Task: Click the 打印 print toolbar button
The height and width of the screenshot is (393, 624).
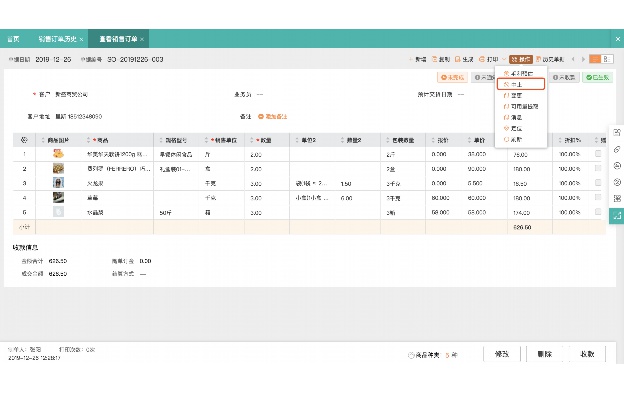Action: pyautogui.click(x=488, y=59)
